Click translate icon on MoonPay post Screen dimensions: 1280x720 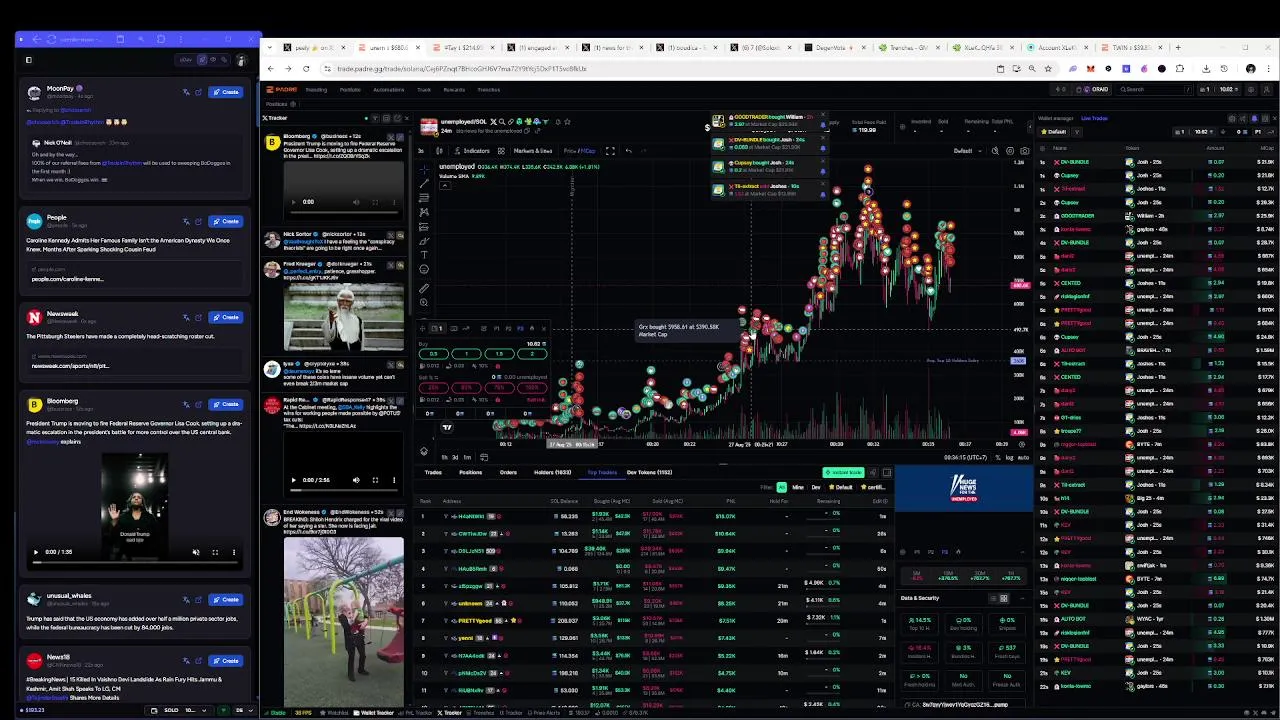pos(186,92)
